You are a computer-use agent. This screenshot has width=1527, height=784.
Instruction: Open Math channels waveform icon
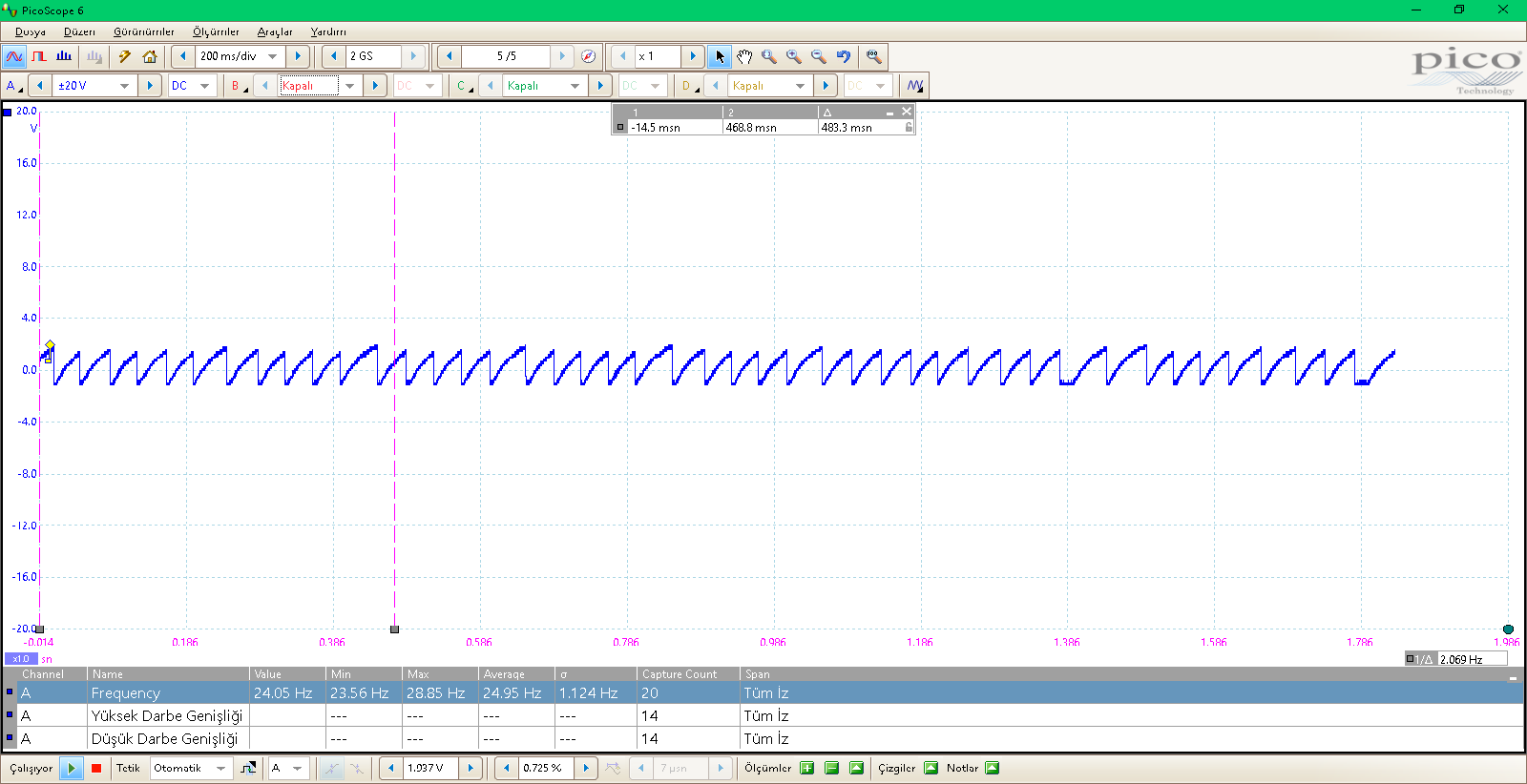(915, 86)
